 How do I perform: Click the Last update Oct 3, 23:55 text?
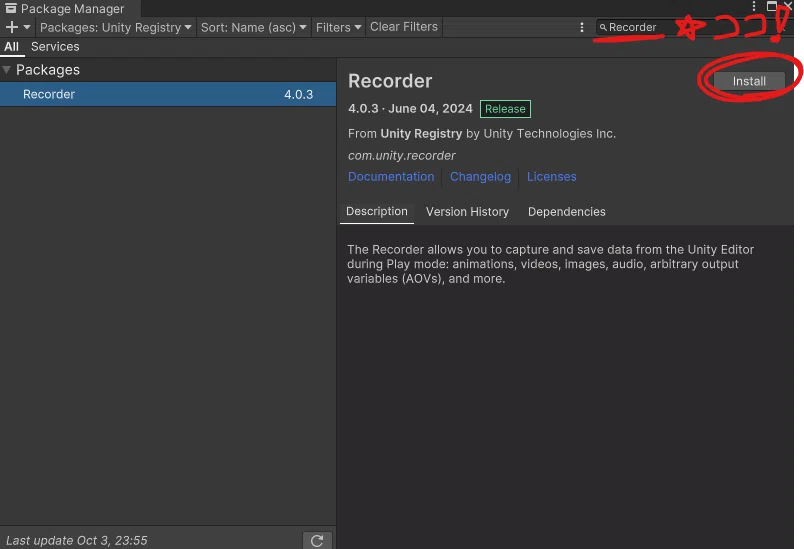[76, 540]
